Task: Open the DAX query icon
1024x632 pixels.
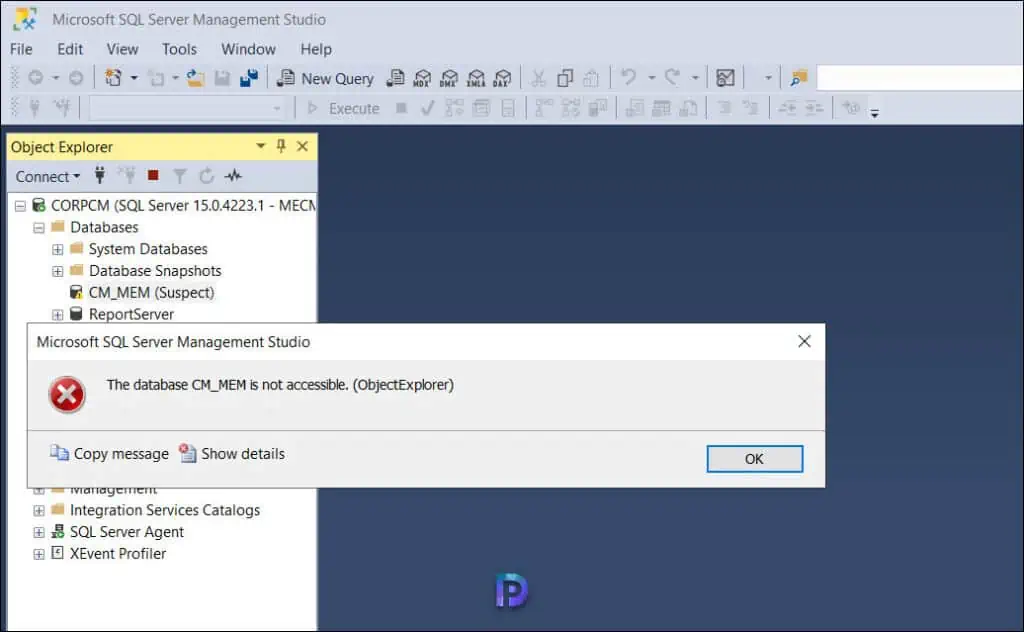Action: 502,78
